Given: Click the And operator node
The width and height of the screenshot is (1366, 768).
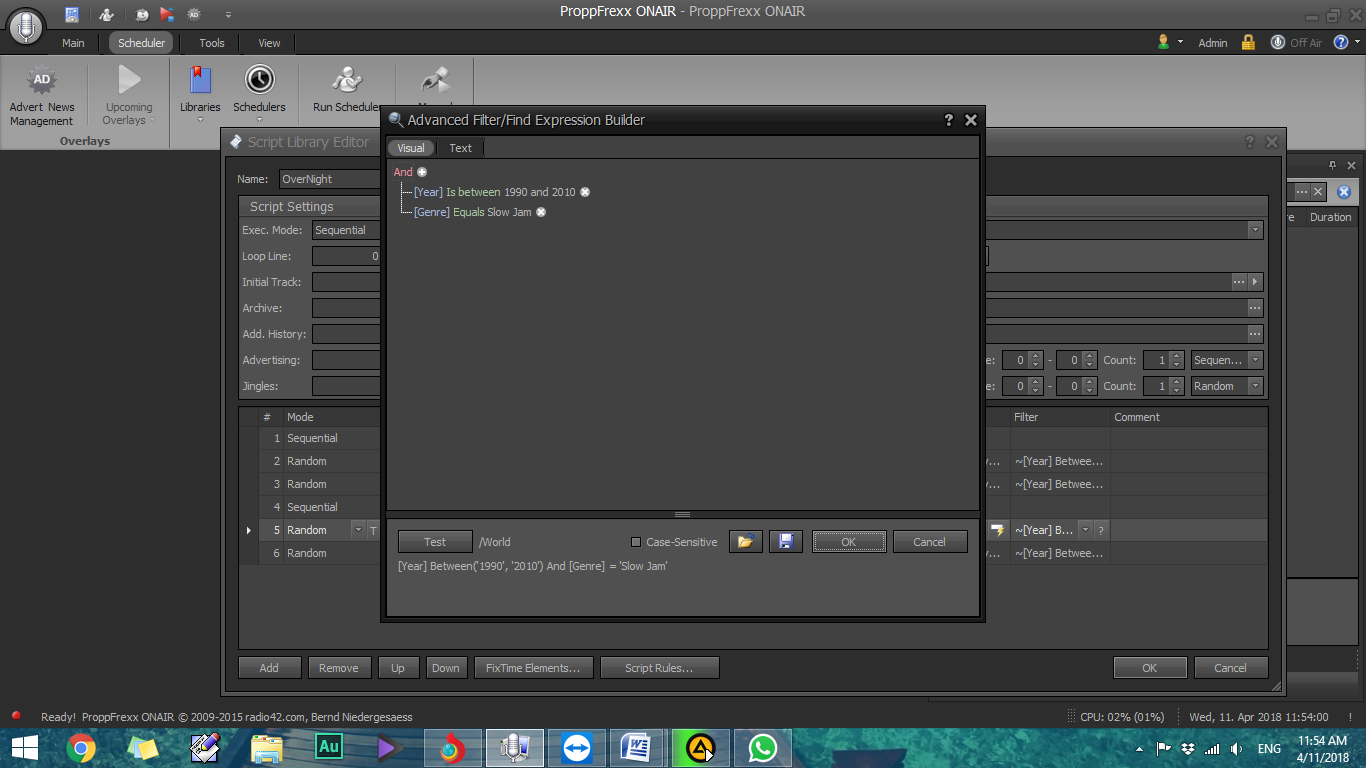Looking at the screenshot, I should pos(403,172).
